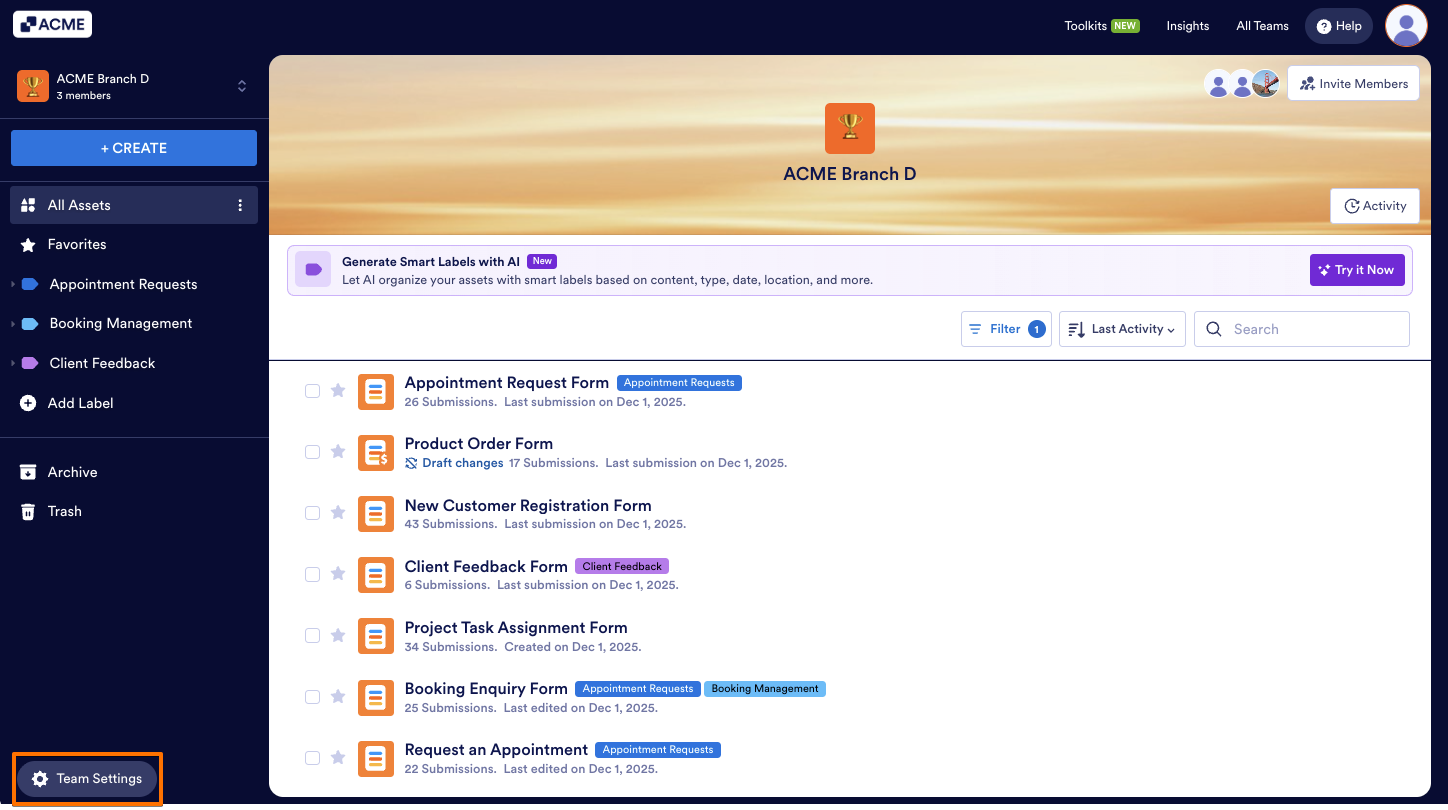Open Trash in the sidebar
The width and height of the screenshot is (1448, 810).
point(134,511)
